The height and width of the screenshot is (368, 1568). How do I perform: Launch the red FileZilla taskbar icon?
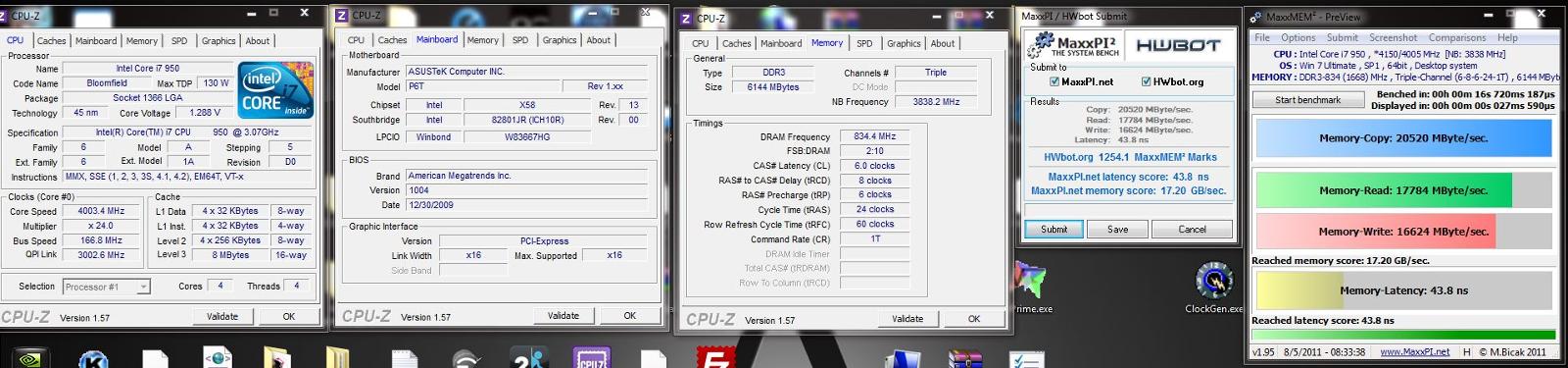click(716, 358)
